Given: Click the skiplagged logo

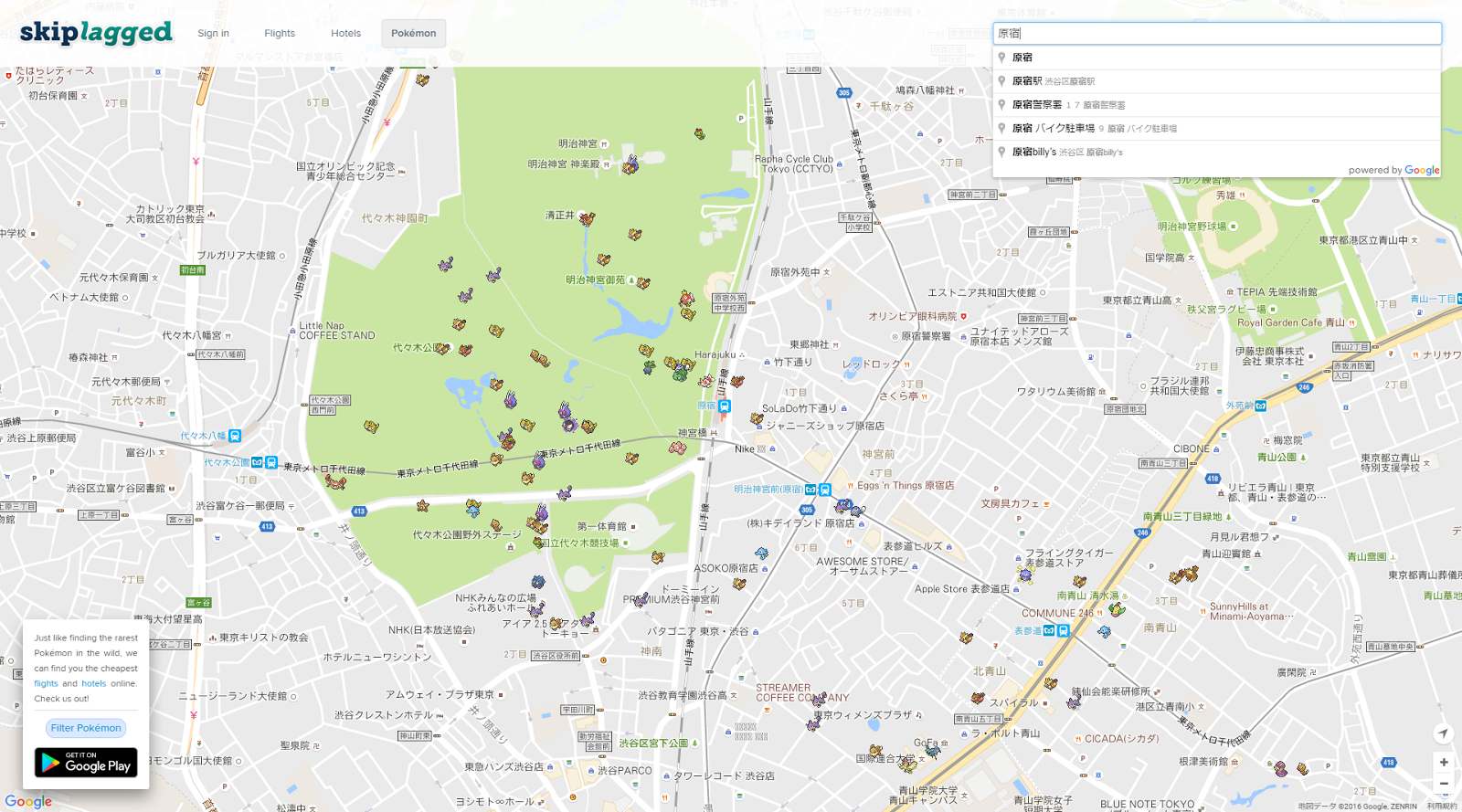Looking at the screenshot, I should click(96, 33).
